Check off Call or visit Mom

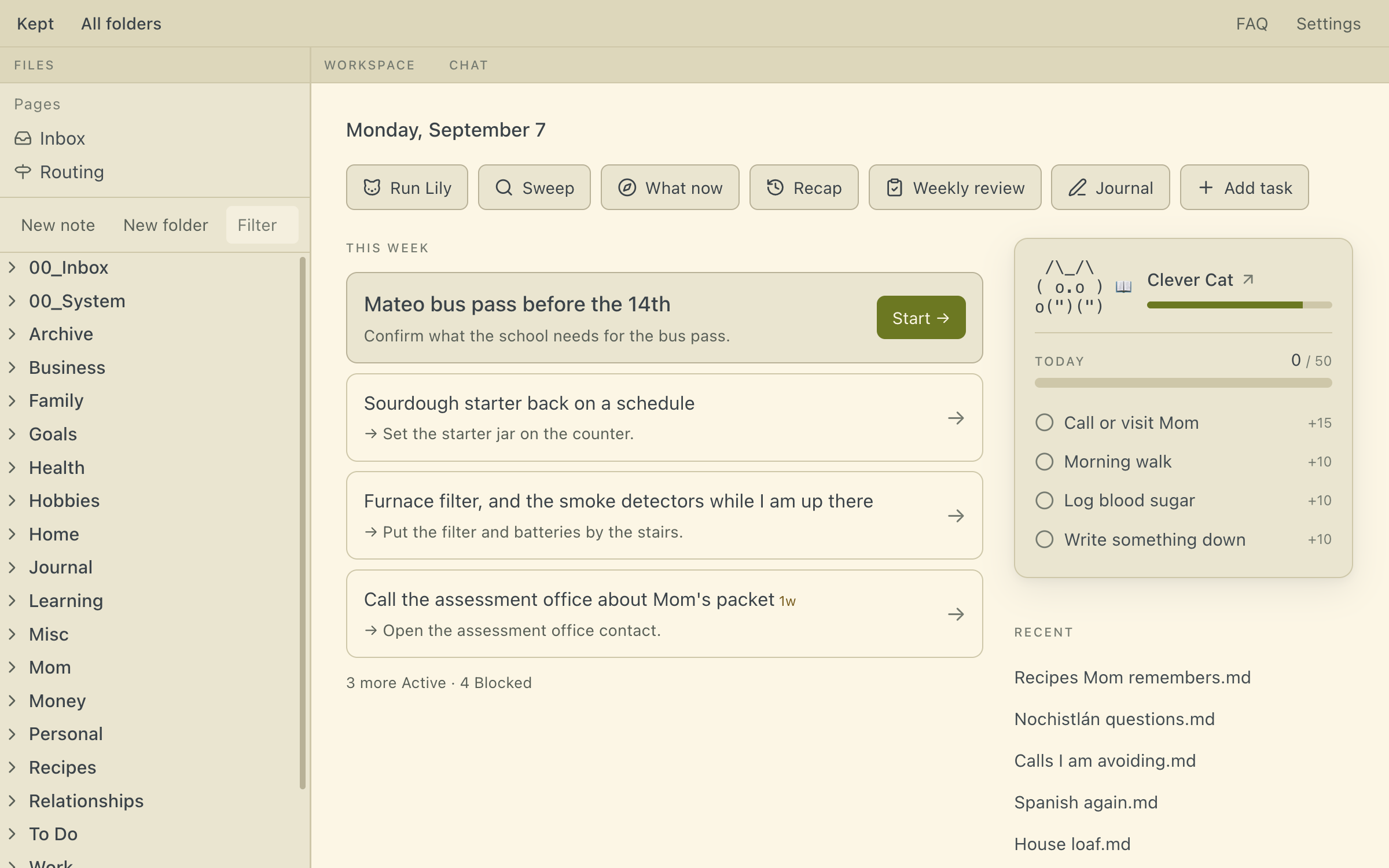click(x=1044, y=422)
